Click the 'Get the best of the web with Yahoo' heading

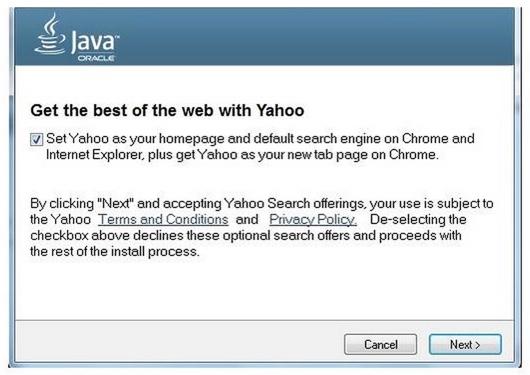click(167, 111)
